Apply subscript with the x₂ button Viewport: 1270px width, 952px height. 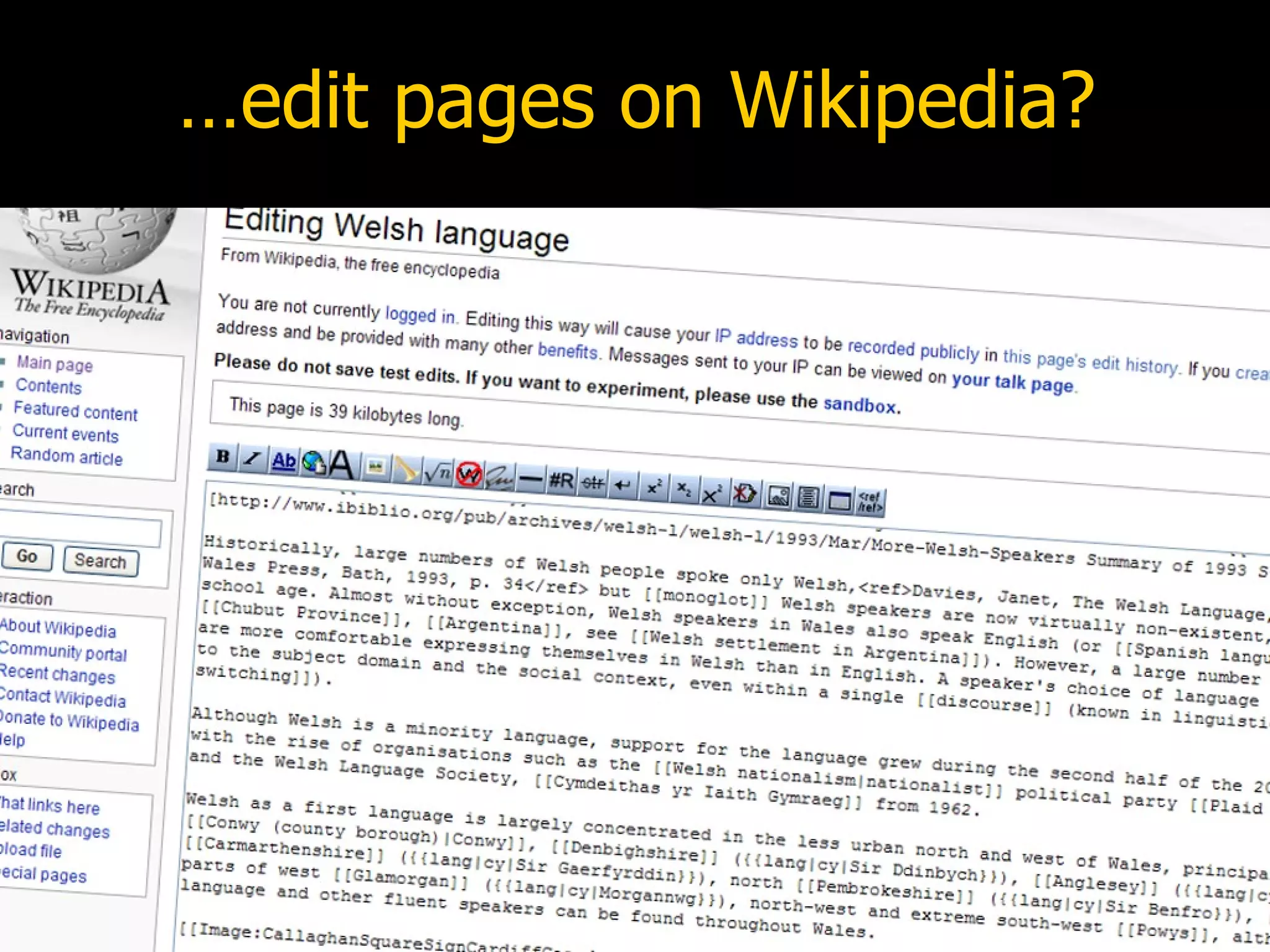pos(684,490)
